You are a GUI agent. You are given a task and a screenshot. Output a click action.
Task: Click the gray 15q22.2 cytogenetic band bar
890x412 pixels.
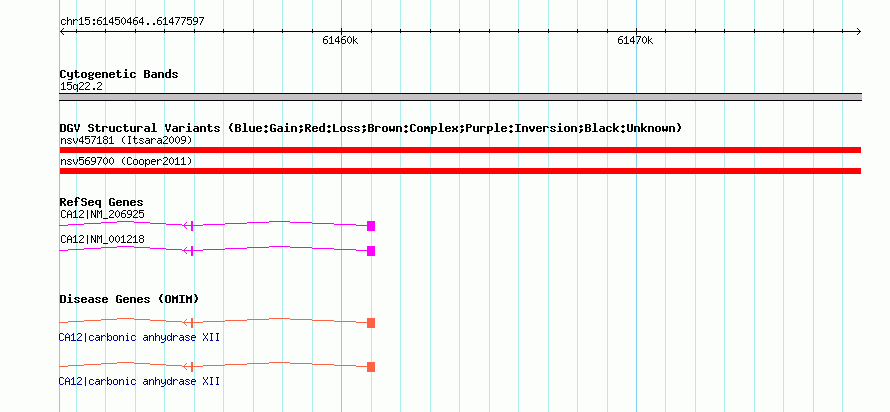(460, 96)
